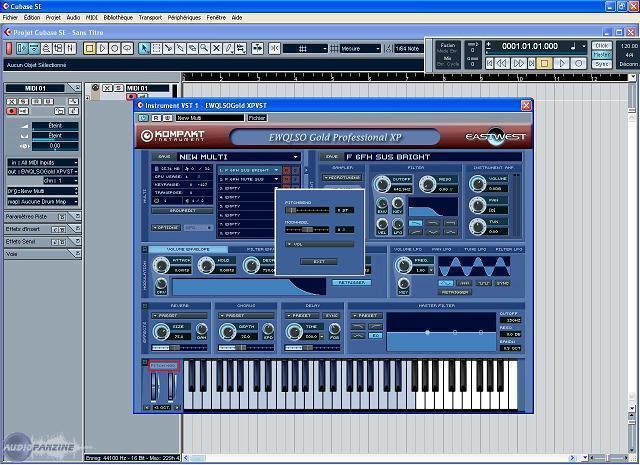Screen dimensions: 640x465
Task: Click the Instrument Amp VOLUME knob
Action: click(x=477, y=184)
